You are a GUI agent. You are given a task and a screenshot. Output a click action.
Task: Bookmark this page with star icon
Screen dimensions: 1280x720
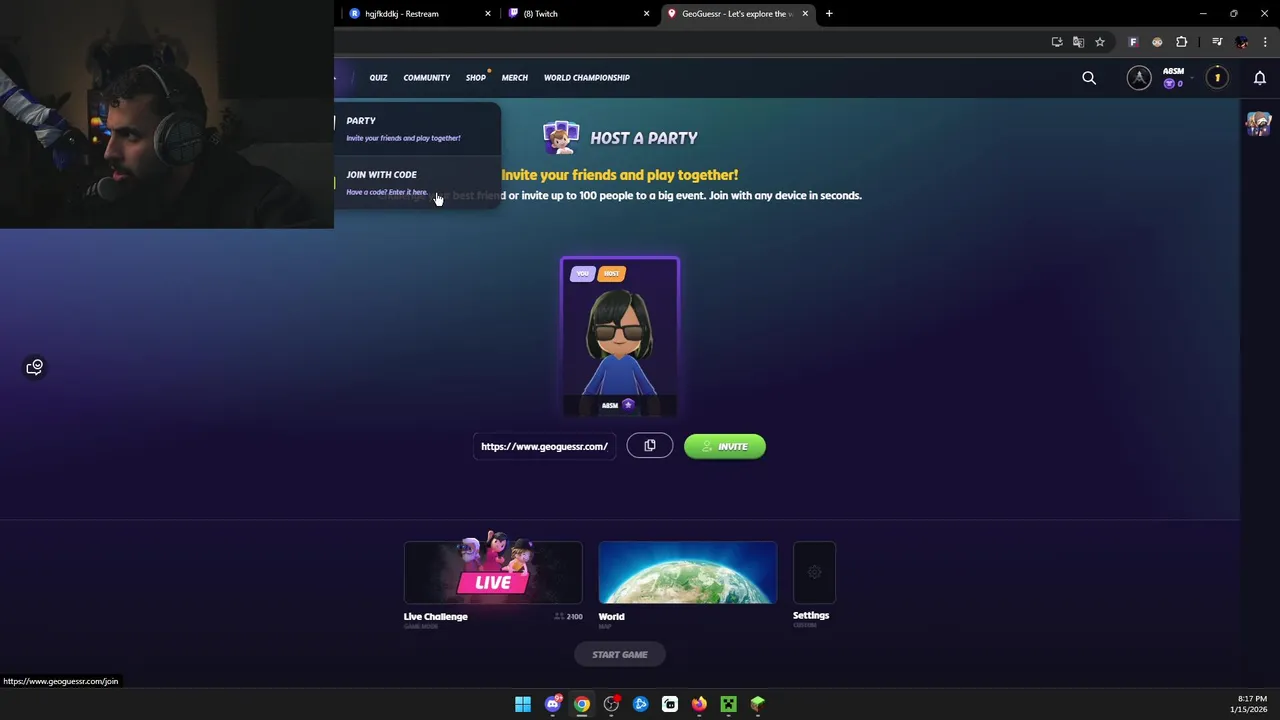click(1100, 42)
